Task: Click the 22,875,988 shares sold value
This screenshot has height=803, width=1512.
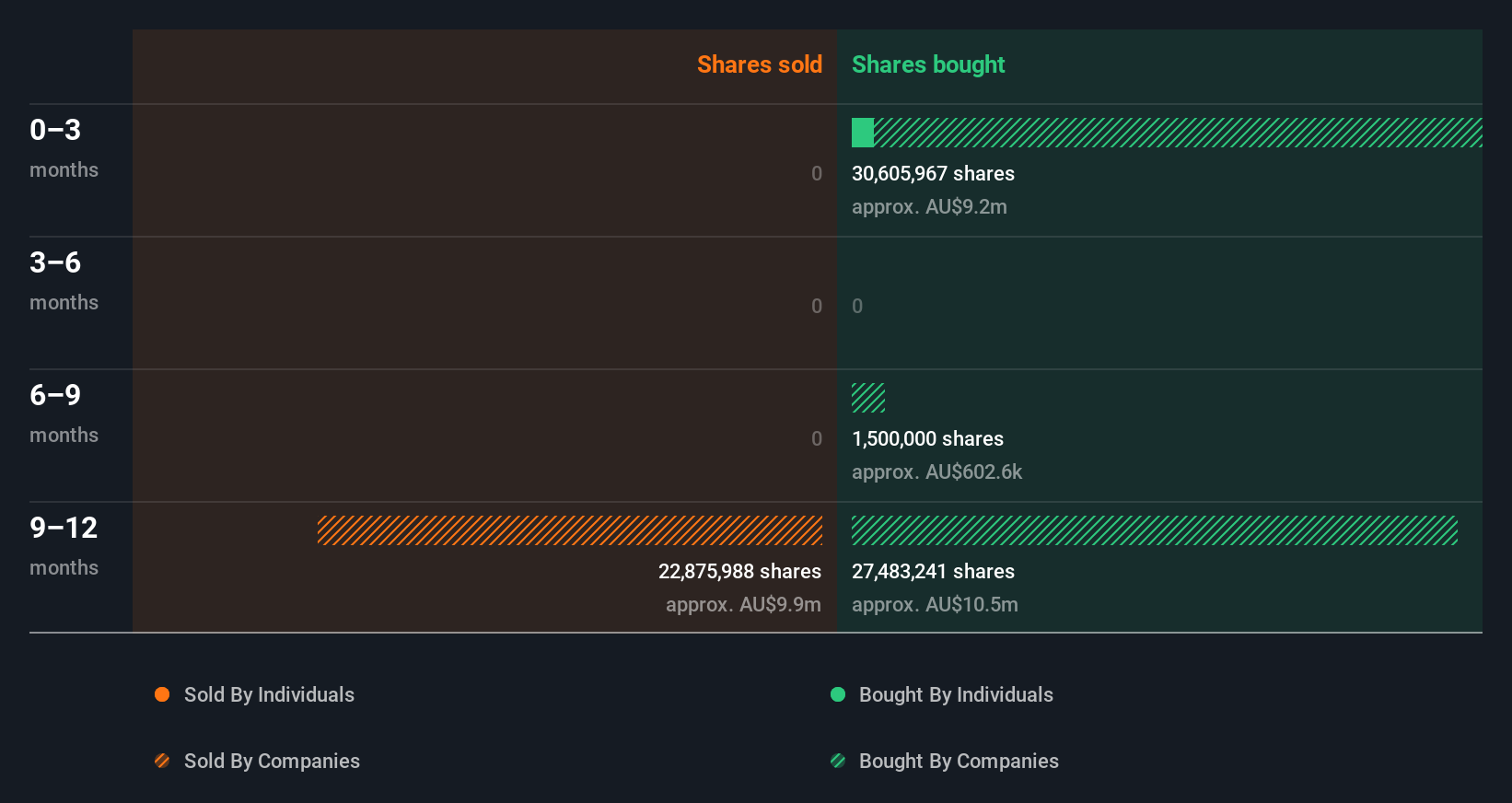Action: coord(739,571)
